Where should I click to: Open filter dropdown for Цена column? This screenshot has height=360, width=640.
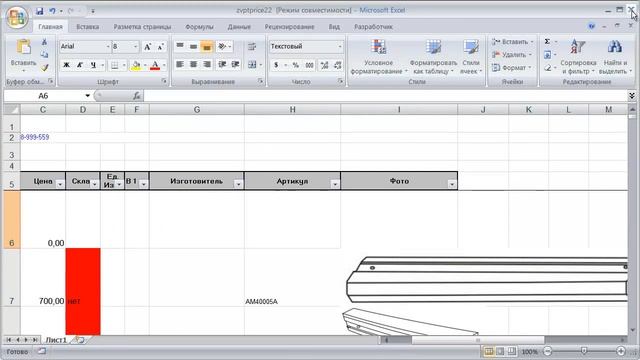(x=60, y=184)
